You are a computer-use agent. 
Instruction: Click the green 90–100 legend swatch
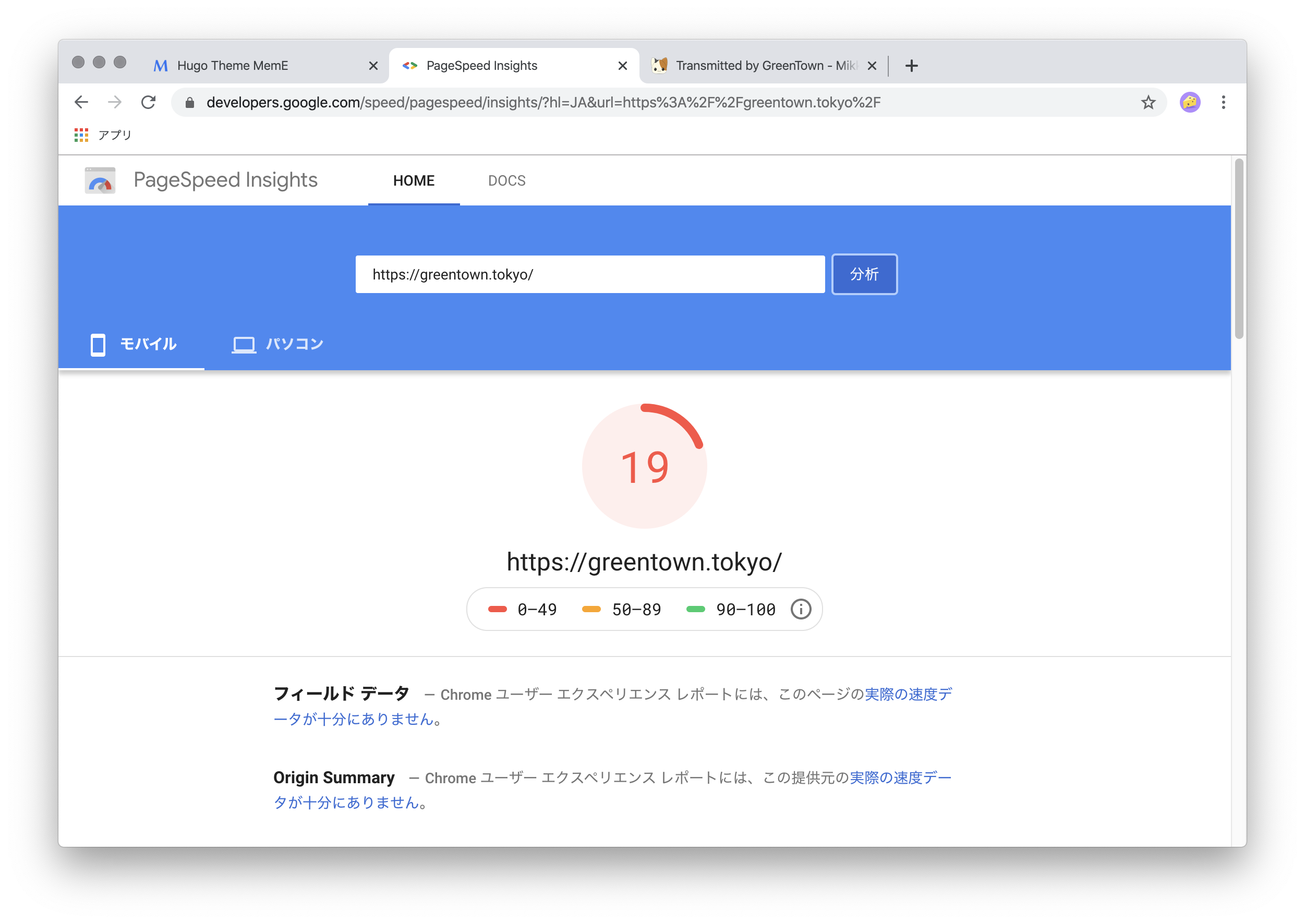[695, 610]
